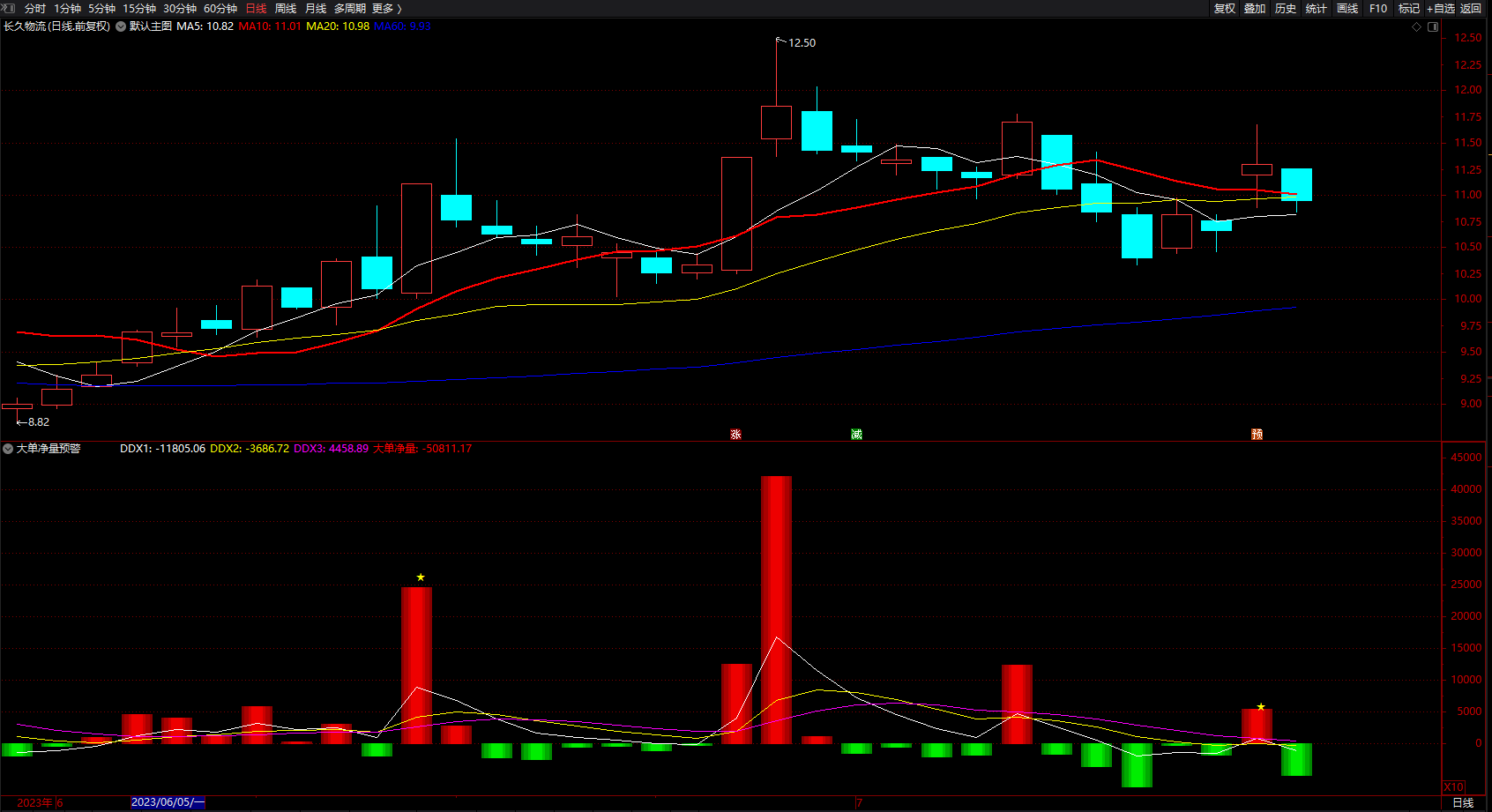Click the green 减 marker below the chart
Screen dimensions: 1492x812
pos(856,434)
